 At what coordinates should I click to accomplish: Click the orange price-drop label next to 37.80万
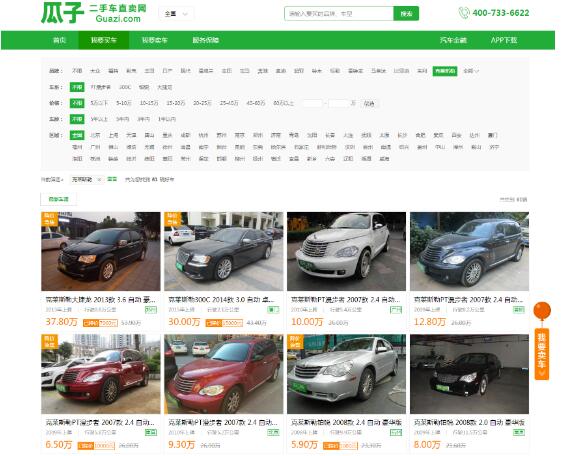100,323
